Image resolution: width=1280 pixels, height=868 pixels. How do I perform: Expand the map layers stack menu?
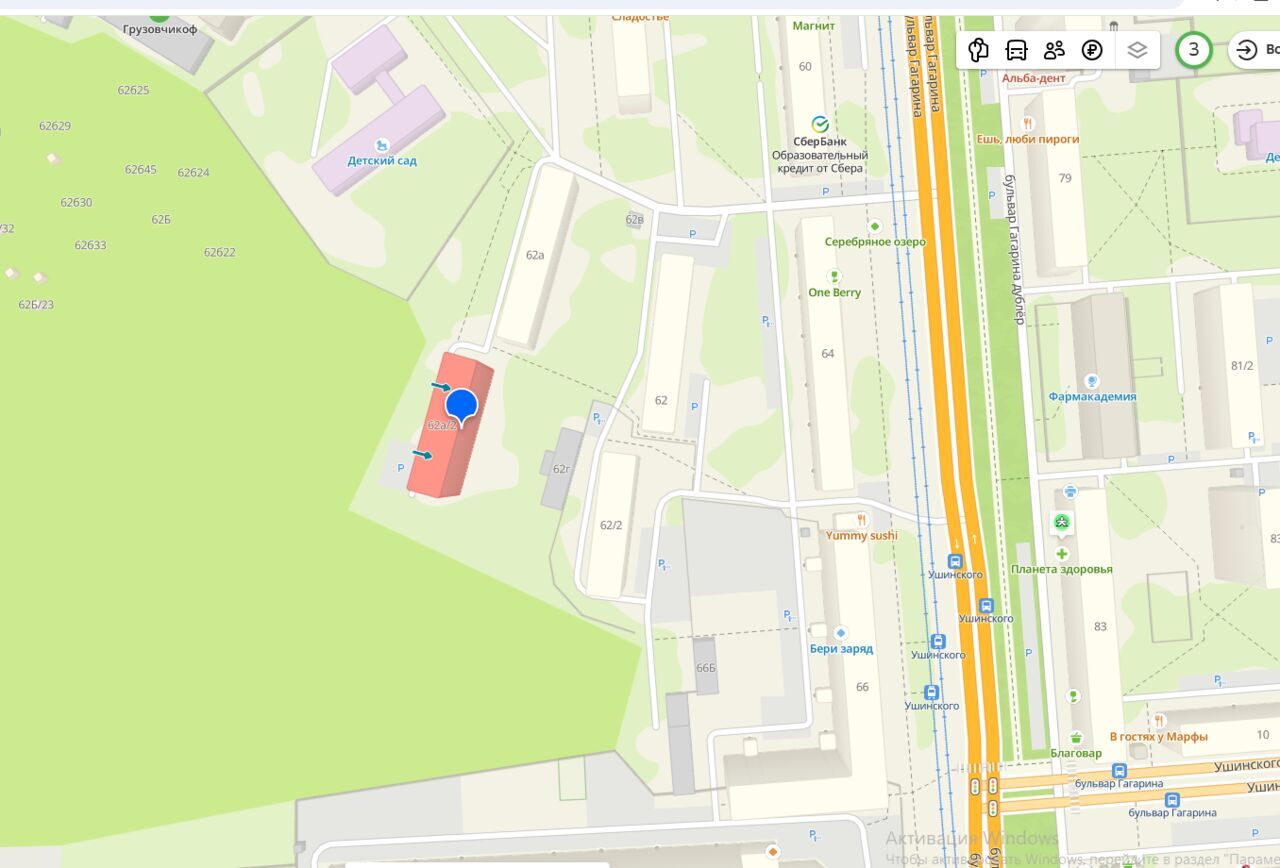(1137, 50)
